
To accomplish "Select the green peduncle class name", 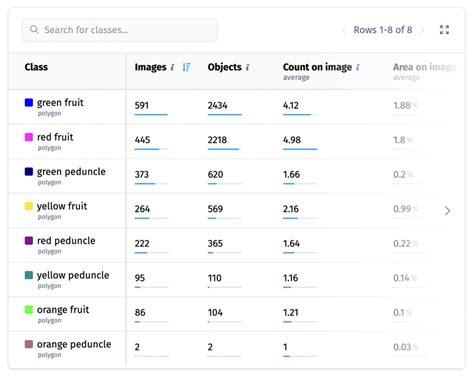I will click(71, 172).
